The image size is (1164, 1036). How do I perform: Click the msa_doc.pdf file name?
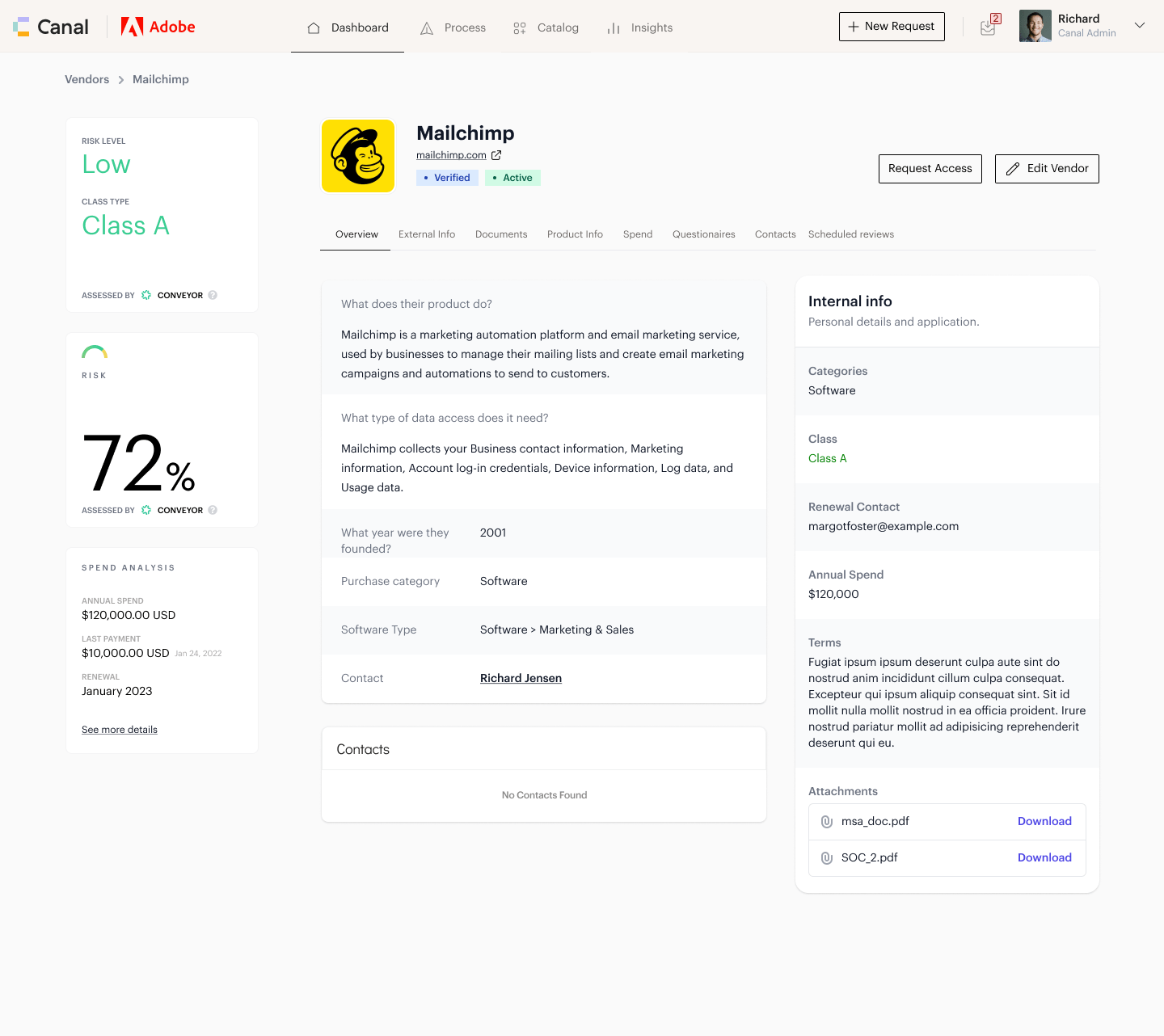[x=875, y=821]
